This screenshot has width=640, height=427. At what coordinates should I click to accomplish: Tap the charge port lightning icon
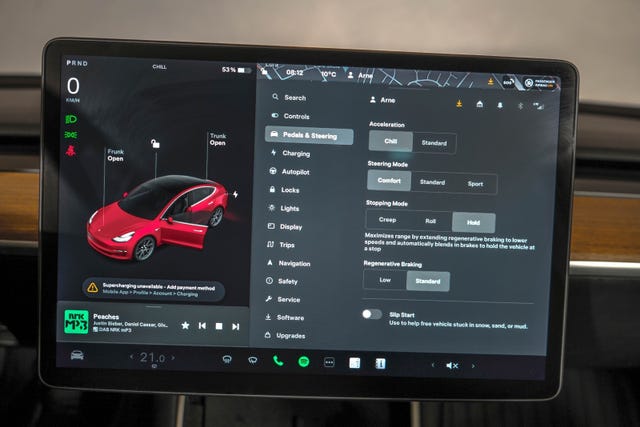[236, 194]
